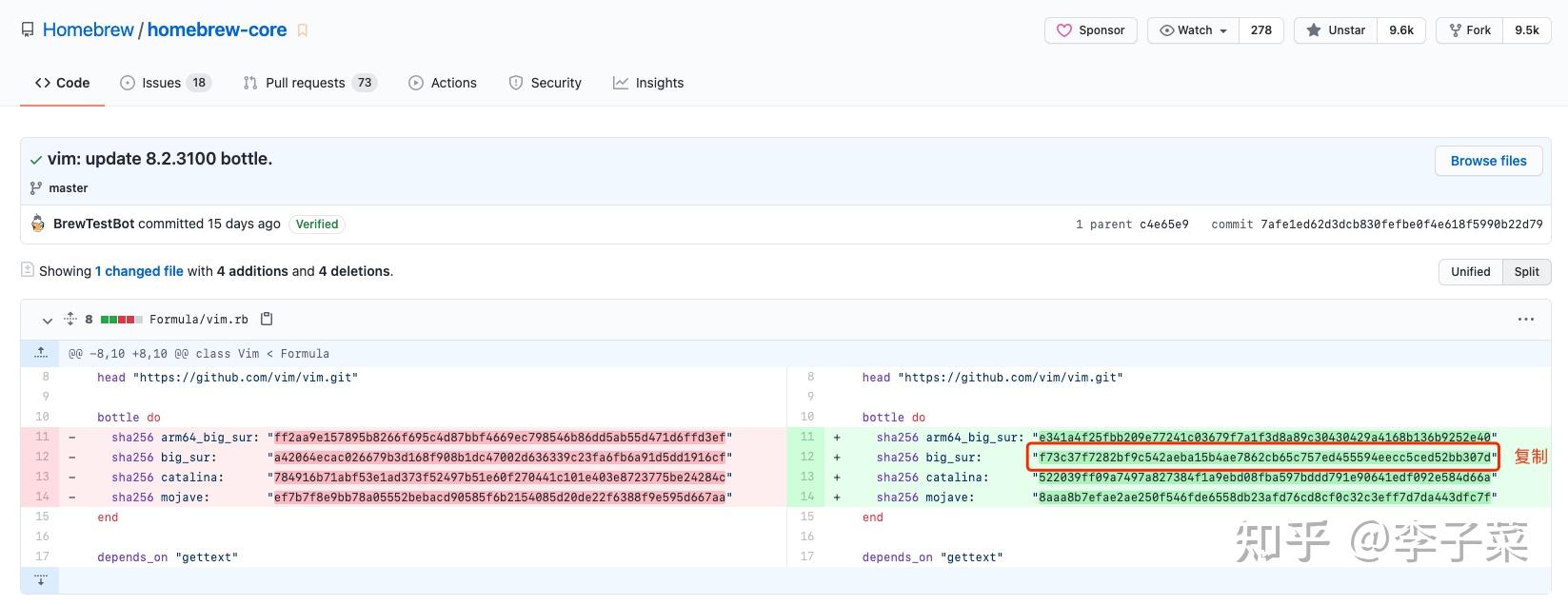Open the Pull requests tab
The width and height of the screenshot is (1568, 605).
pos(310,83)
